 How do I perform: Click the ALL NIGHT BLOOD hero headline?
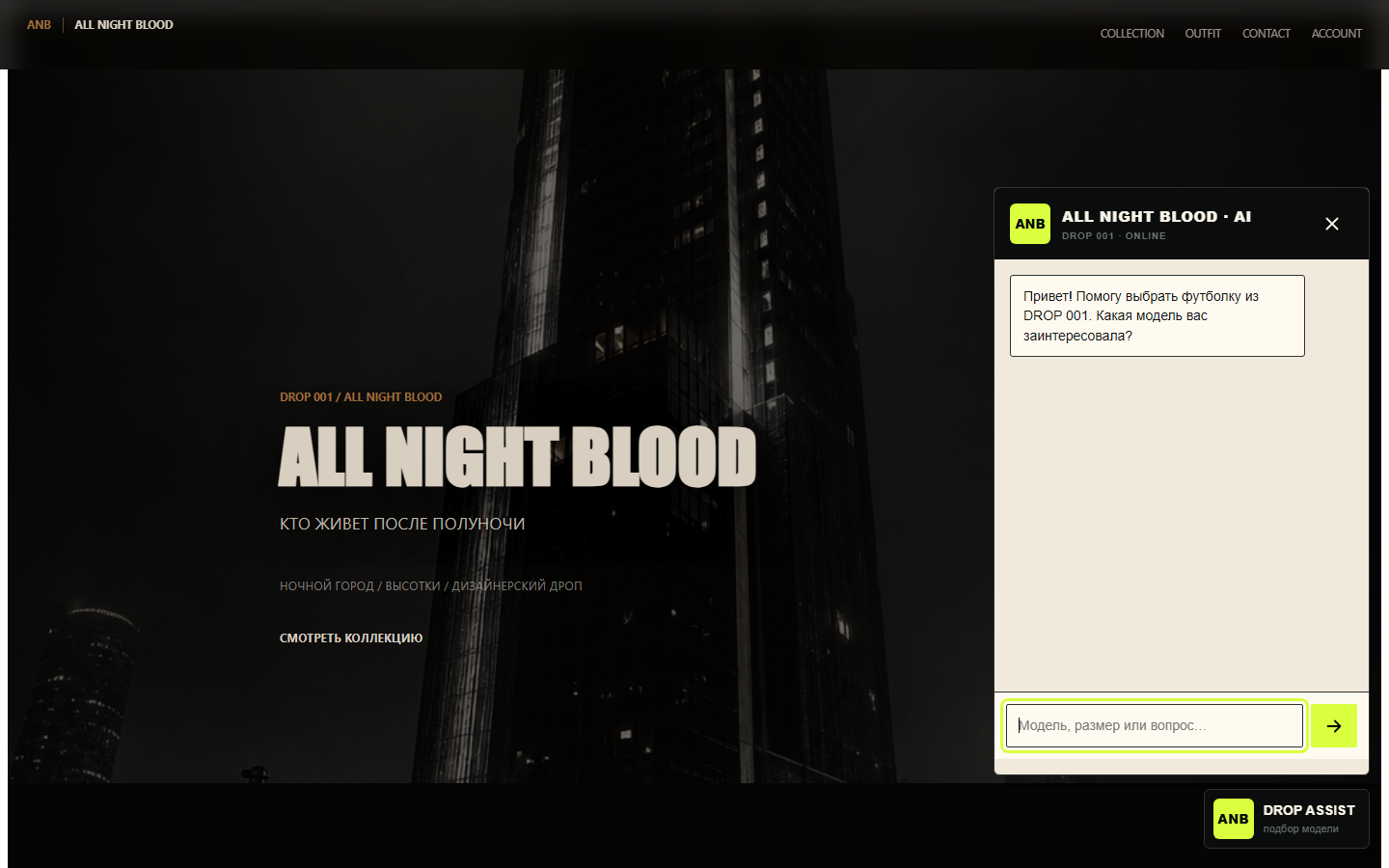(x=518, y=457)
